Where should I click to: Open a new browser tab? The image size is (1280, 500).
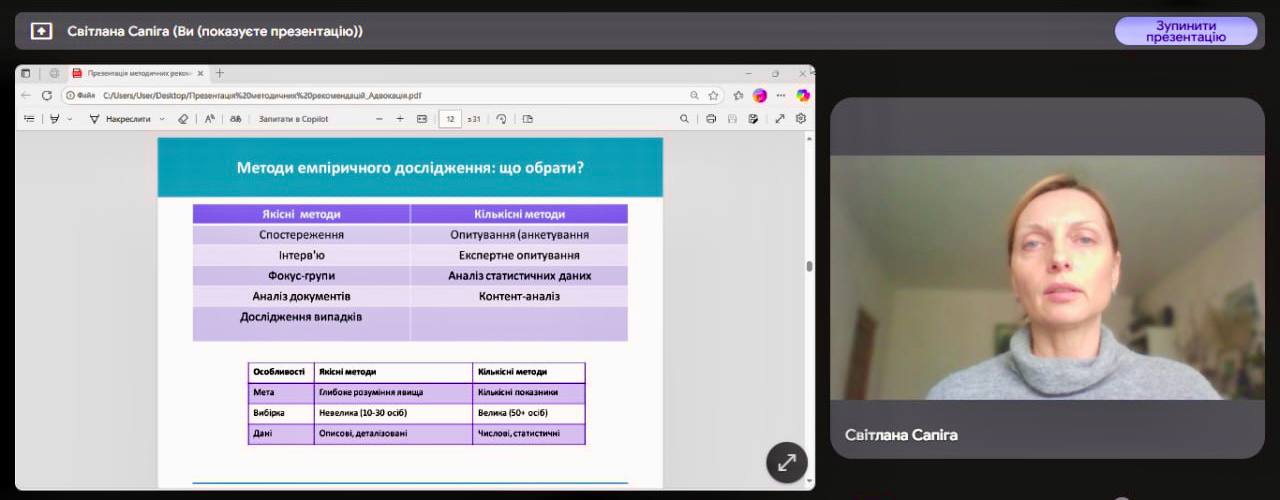(x=220, y=73)
